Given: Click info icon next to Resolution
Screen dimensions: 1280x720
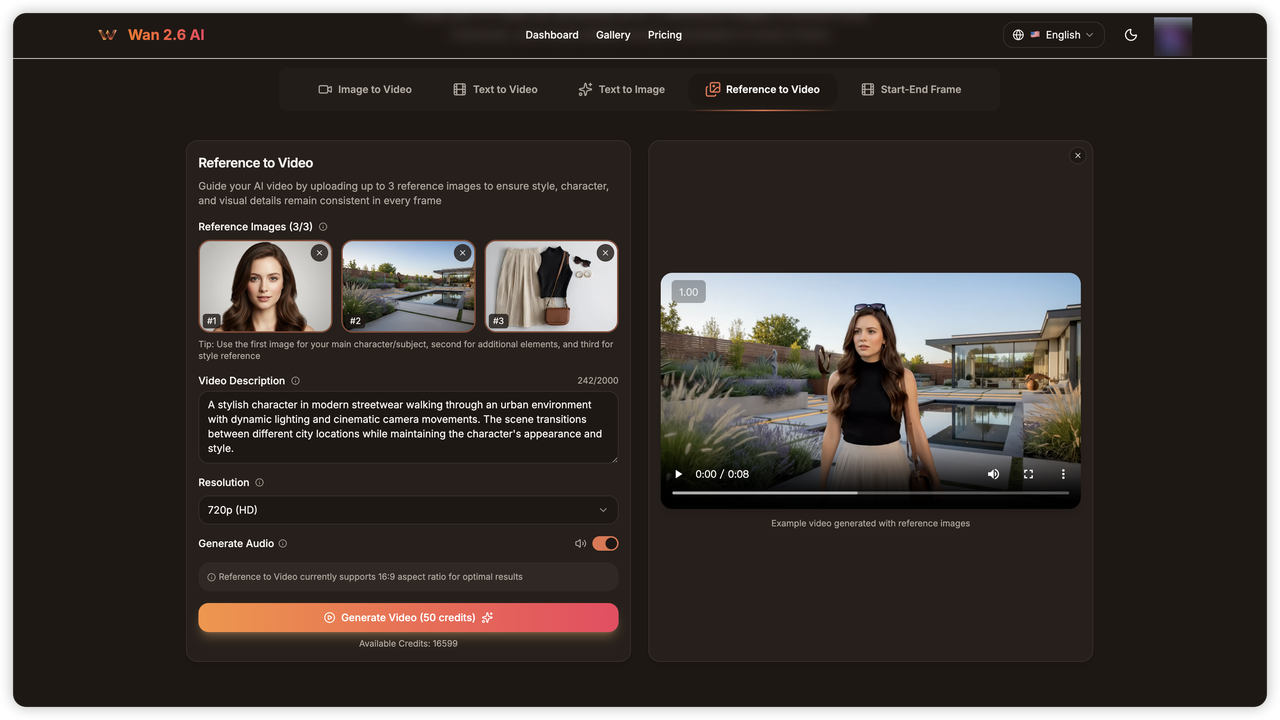Looking at the screenshot, I should (259, 483).
